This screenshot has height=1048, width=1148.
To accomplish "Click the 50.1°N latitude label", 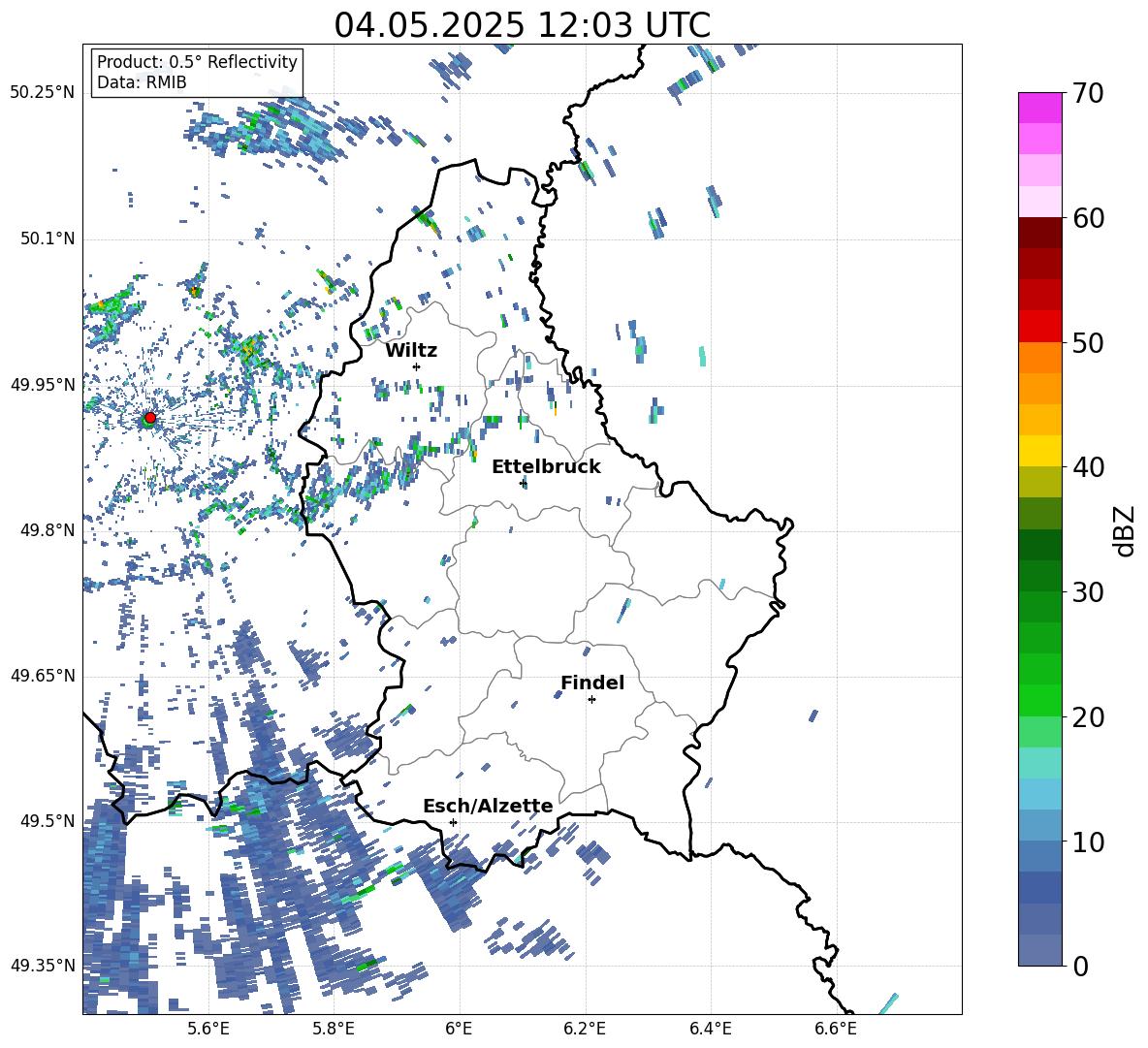I will tap(48, 238).
